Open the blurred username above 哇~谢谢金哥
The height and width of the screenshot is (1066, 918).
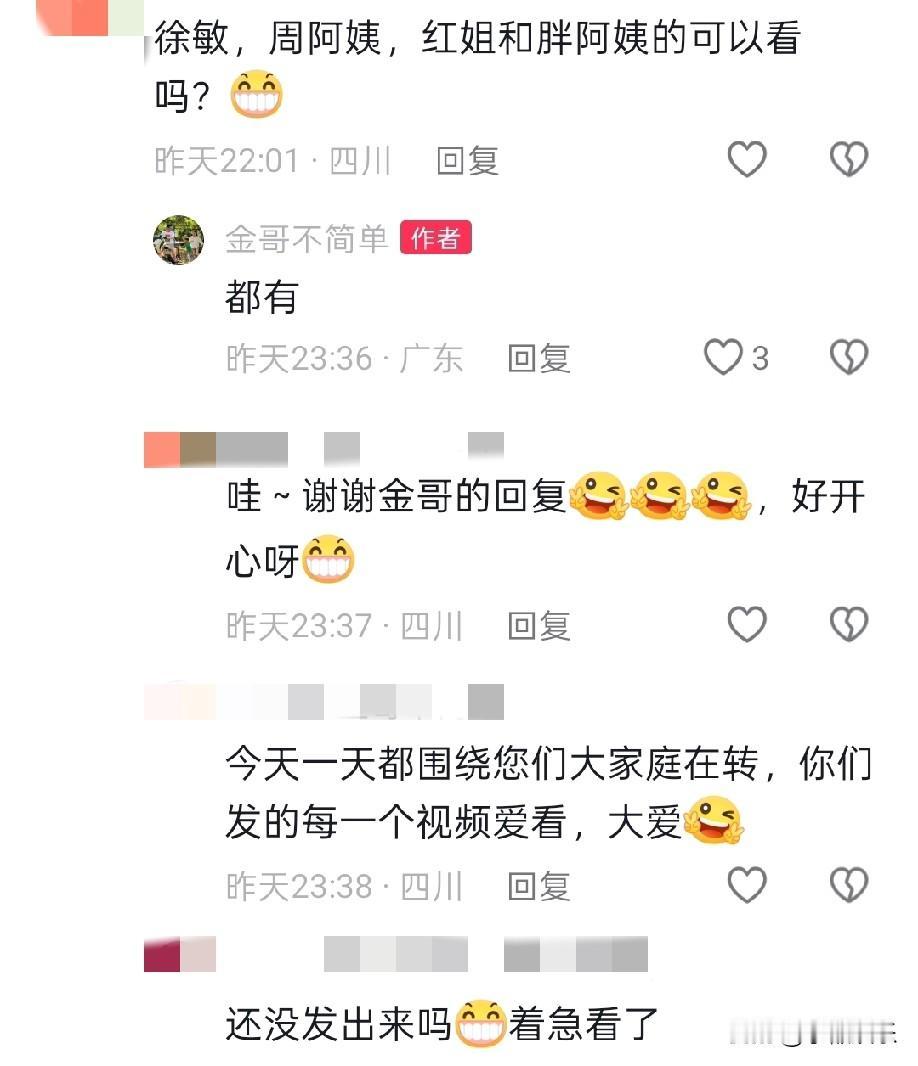coord(324,449)
